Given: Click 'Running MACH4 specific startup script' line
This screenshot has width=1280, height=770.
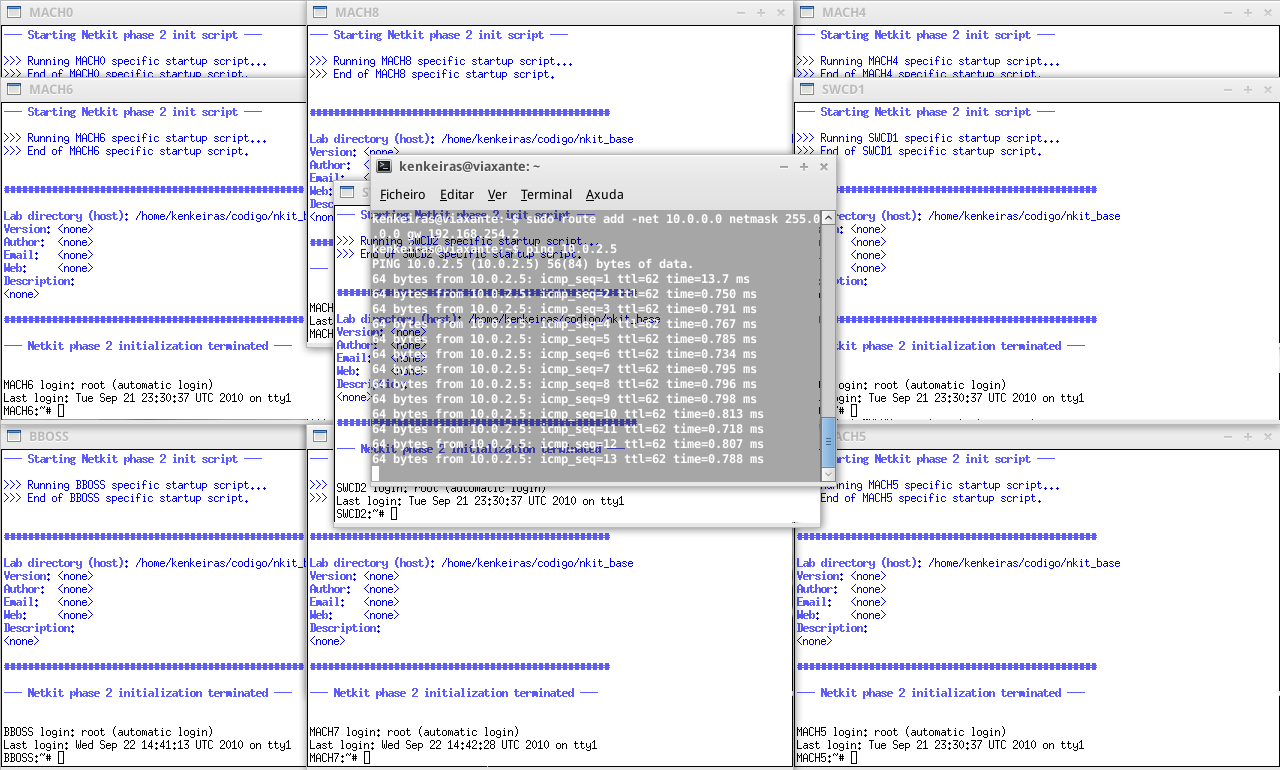Looking at the screenshot, I should click(x=928, y=61).
